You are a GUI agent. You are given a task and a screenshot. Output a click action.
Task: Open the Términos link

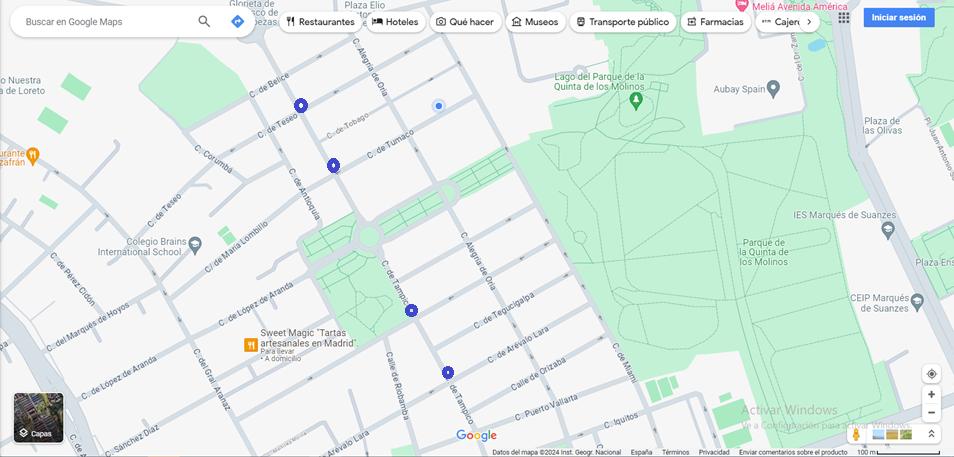pos(675,453)
